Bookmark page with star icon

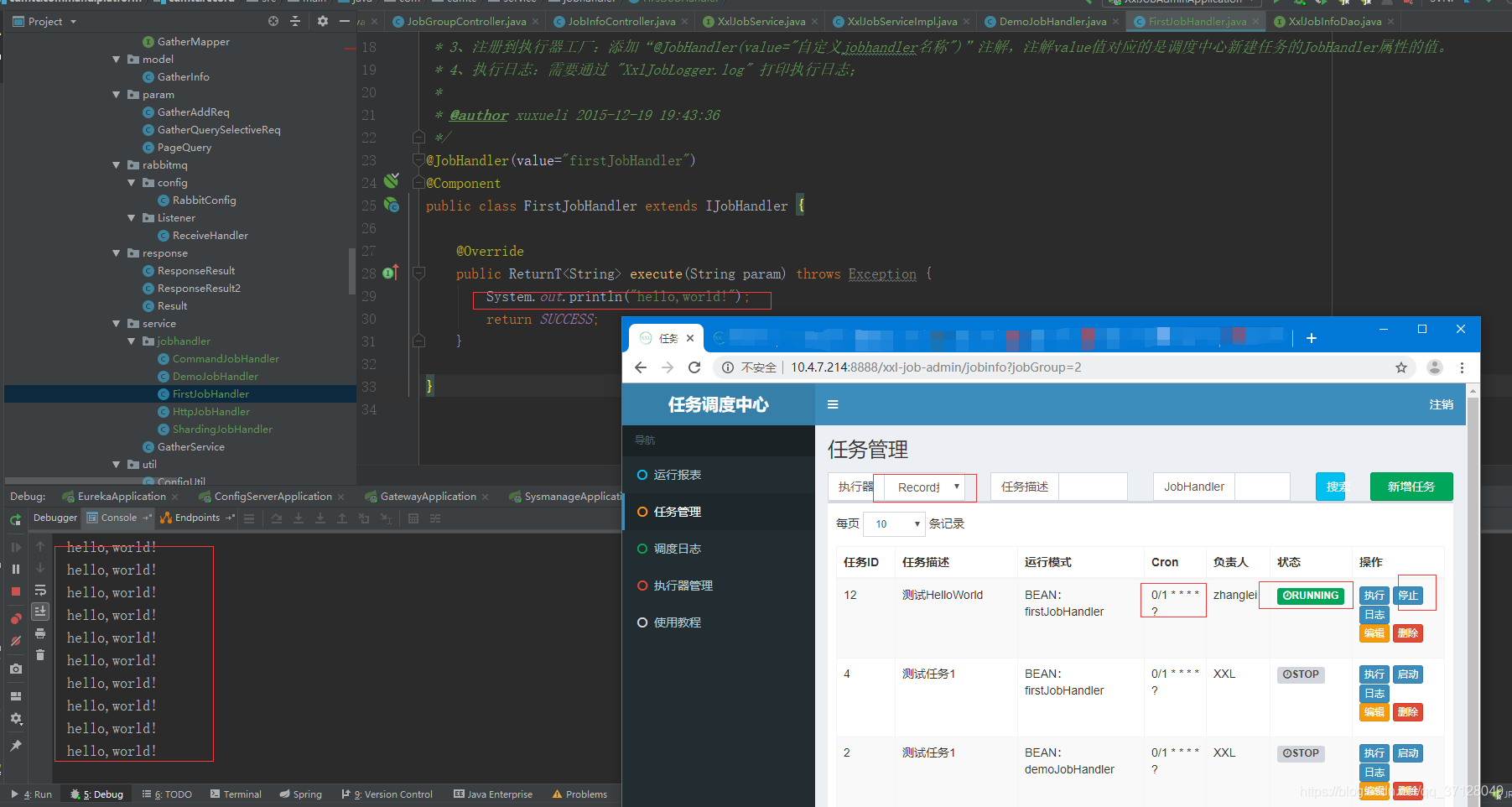[1401, 367]
